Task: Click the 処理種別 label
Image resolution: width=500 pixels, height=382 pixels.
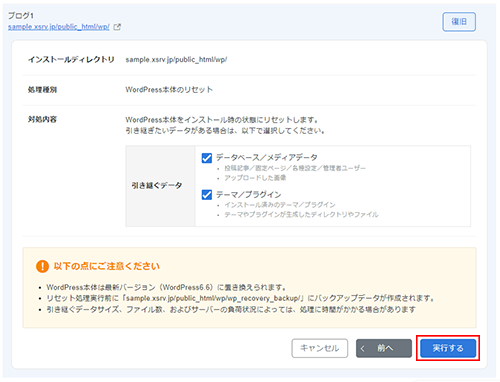Action: click(x=42, y=89)
